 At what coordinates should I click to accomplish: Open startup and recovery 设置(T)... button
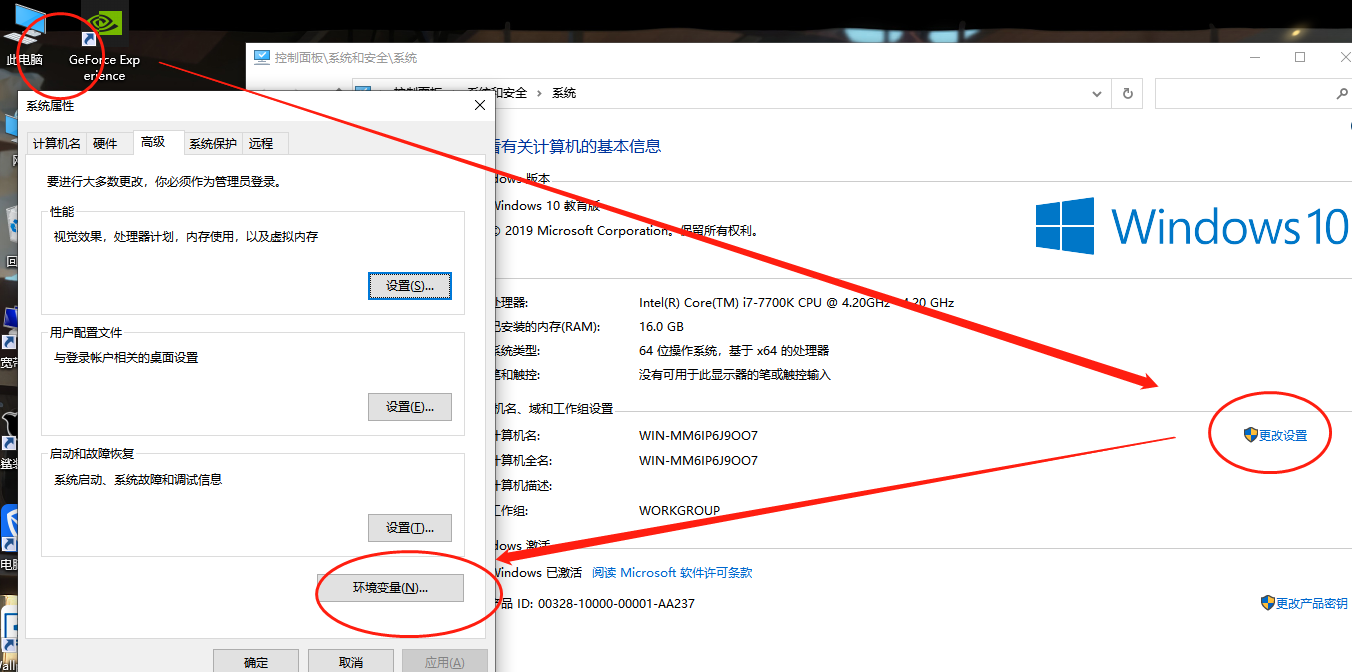tap(410, 528)
